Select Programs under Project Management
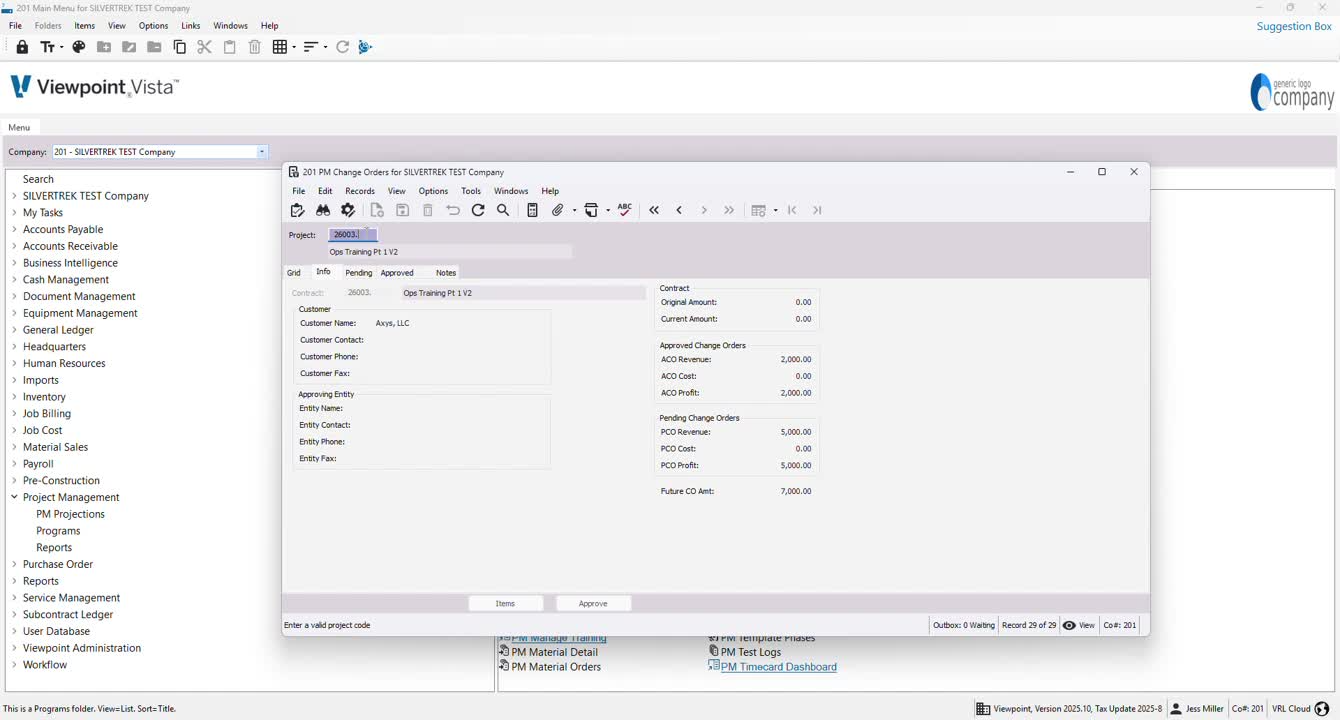Image resolution: width=1340 pixels, height=720 pixels. (x=58, y=531)
